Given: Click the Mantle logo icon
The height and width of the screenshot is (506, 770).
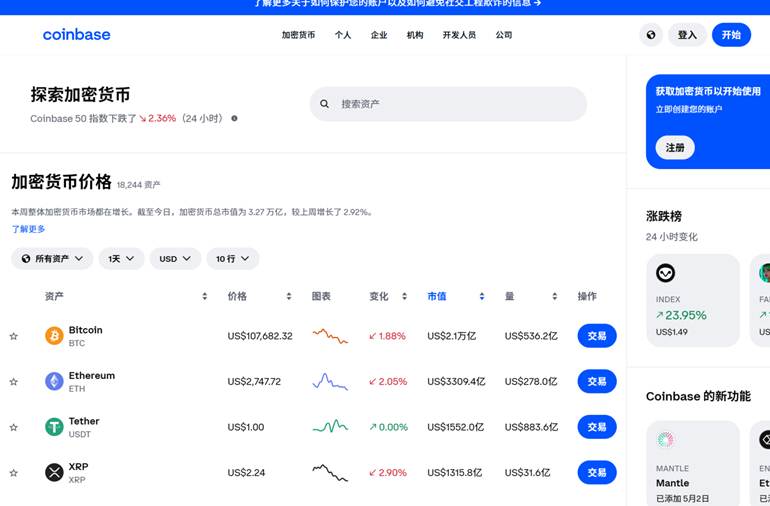Looking at the screenshot, I should (665, 439).
